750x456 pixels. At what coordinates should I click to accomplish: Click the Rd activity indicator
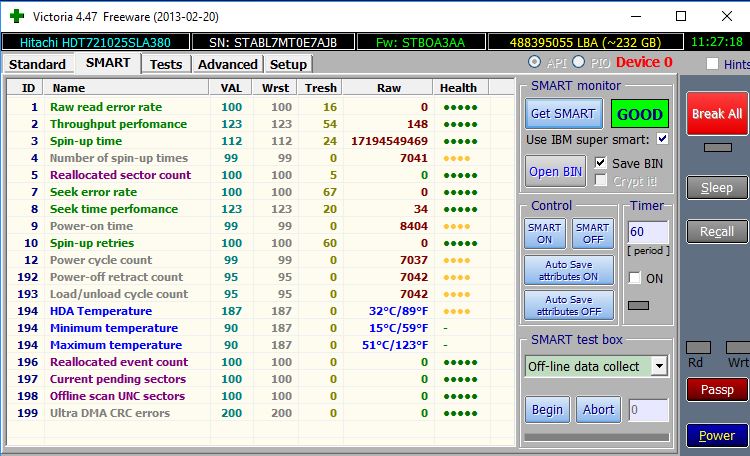[699, 347]
